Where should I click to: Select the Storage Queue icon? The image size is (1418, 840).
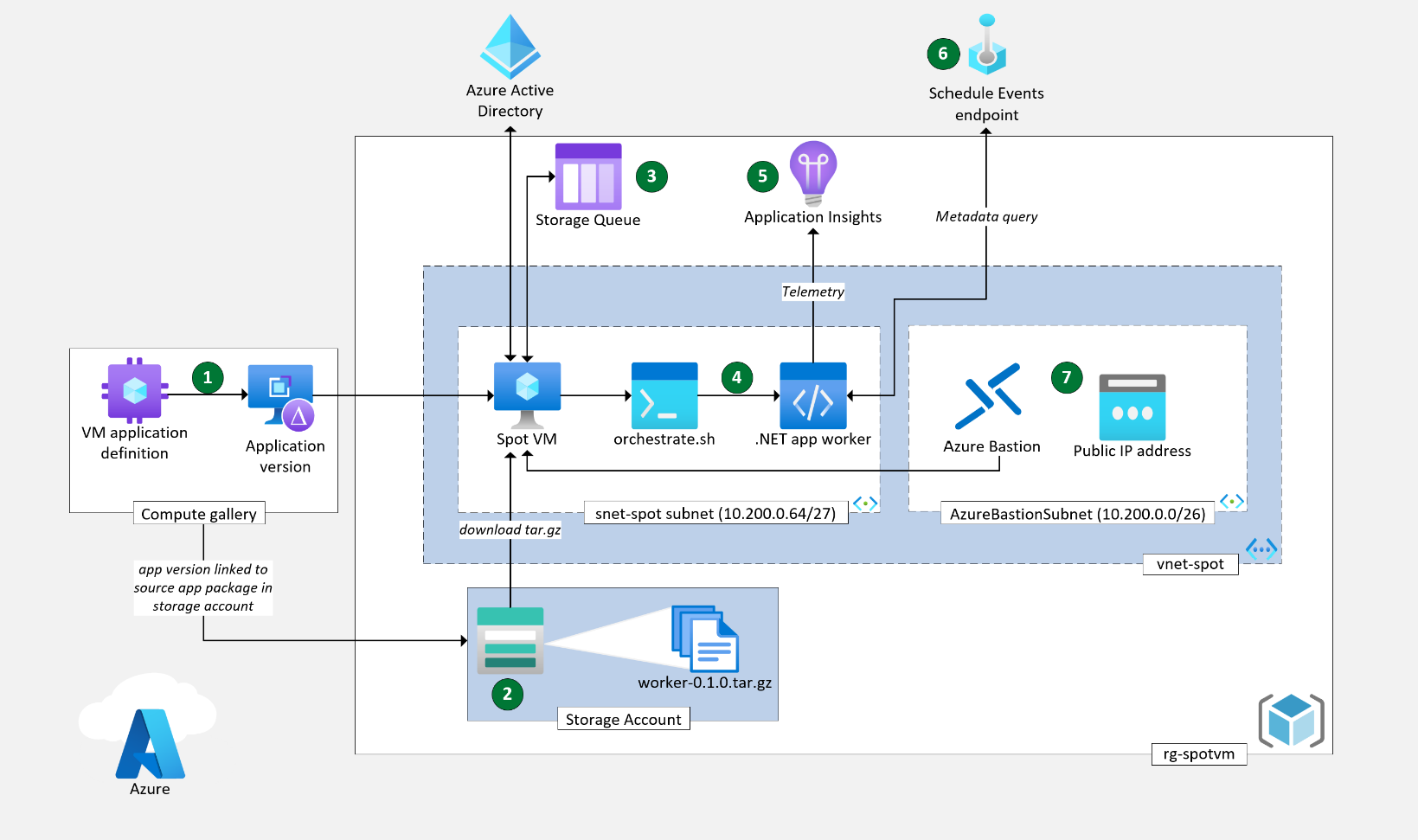click(588, 176)
